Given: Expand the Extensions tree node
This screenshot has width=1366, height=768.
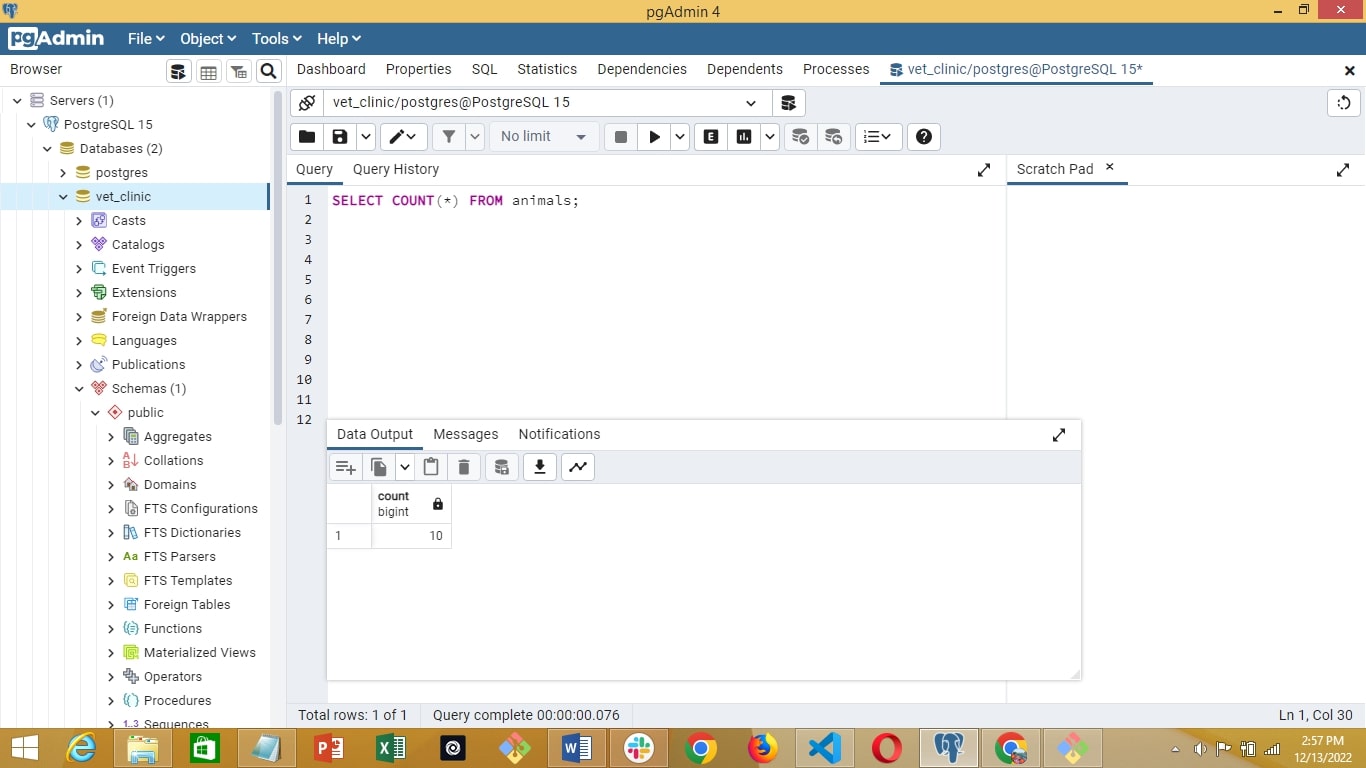Looking at the screenshot, I should pyautogui.click(x=79, y=293).
